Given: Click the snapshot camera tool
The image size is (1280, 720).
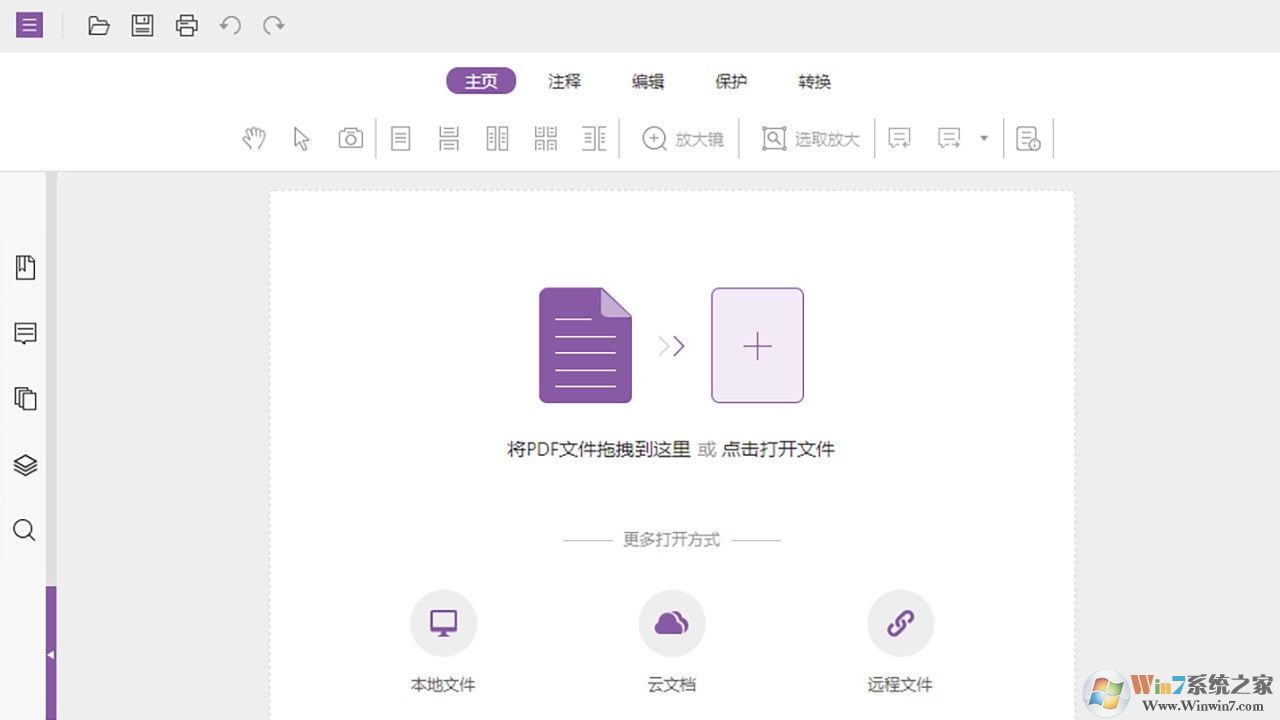Looking at the screenshot, I should (x=350, y=138).
